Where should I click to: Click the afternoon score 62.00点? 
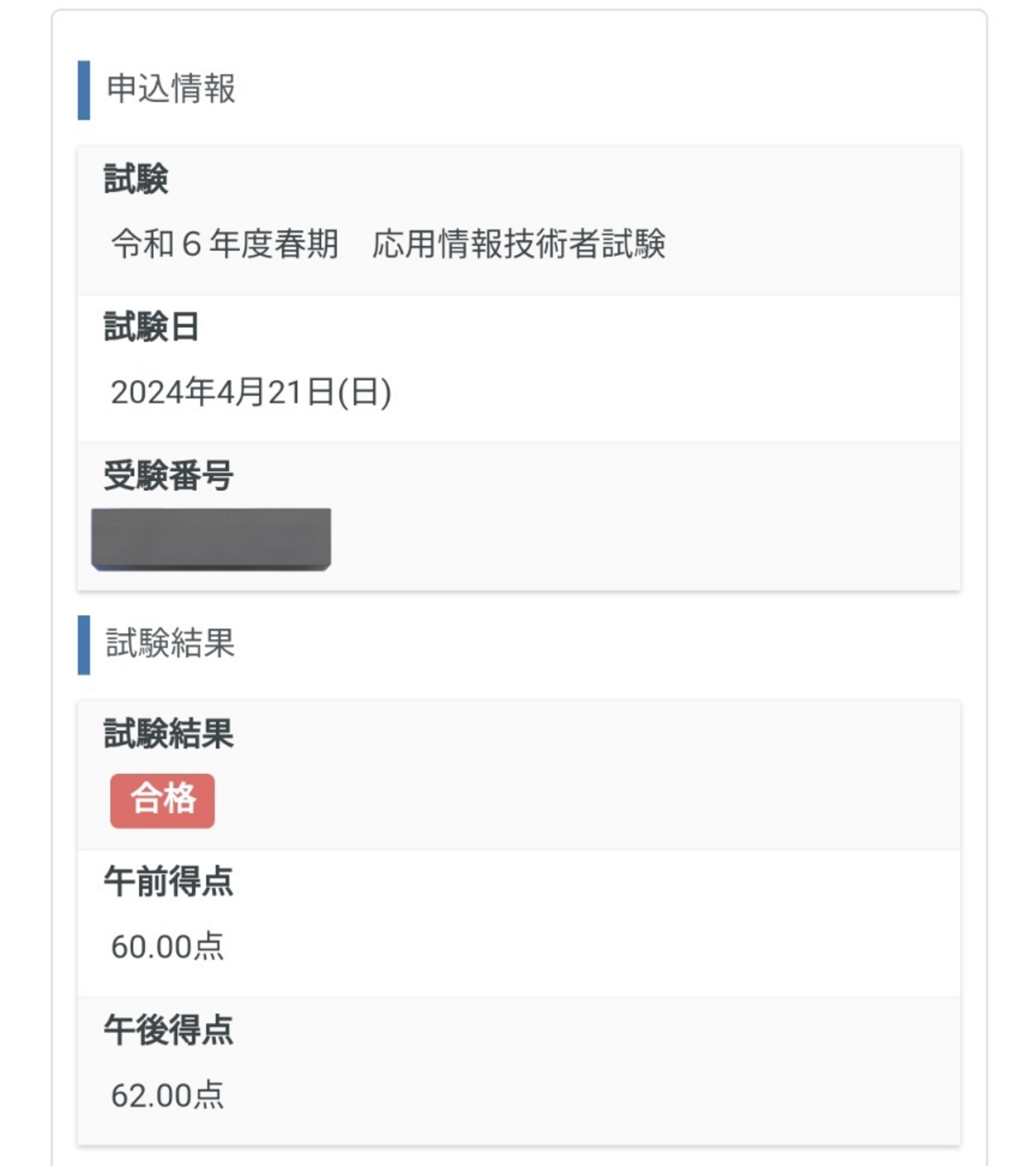(167, 1095)
